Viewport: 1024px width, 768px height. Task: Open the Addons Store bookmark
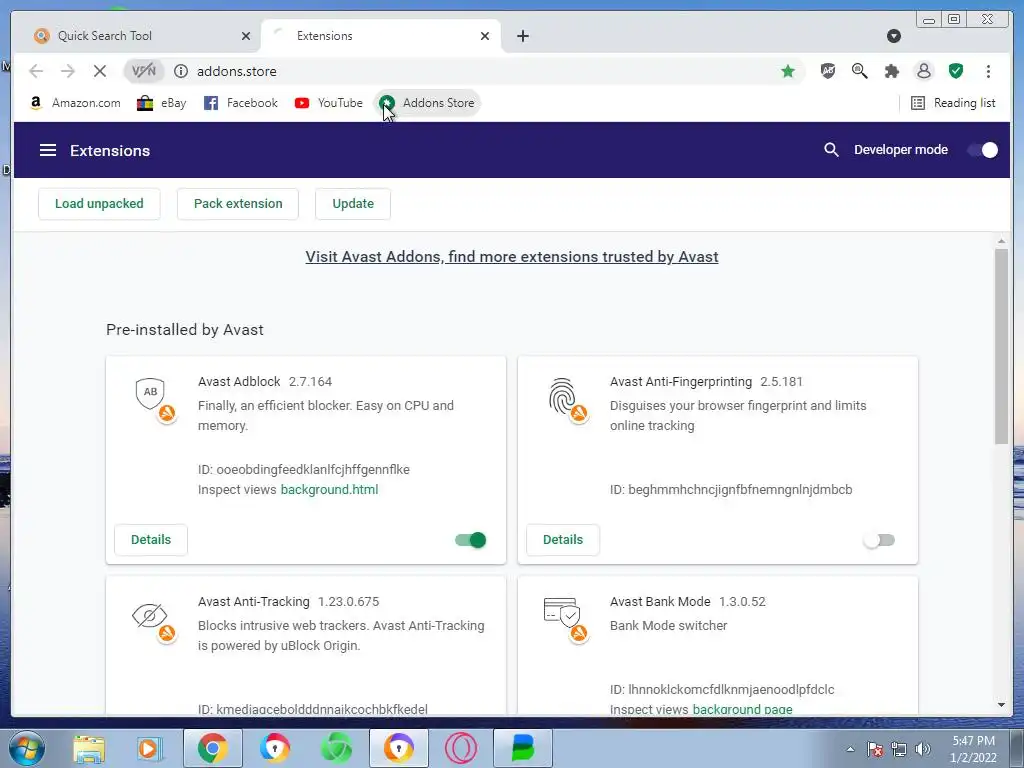(427, 103)
